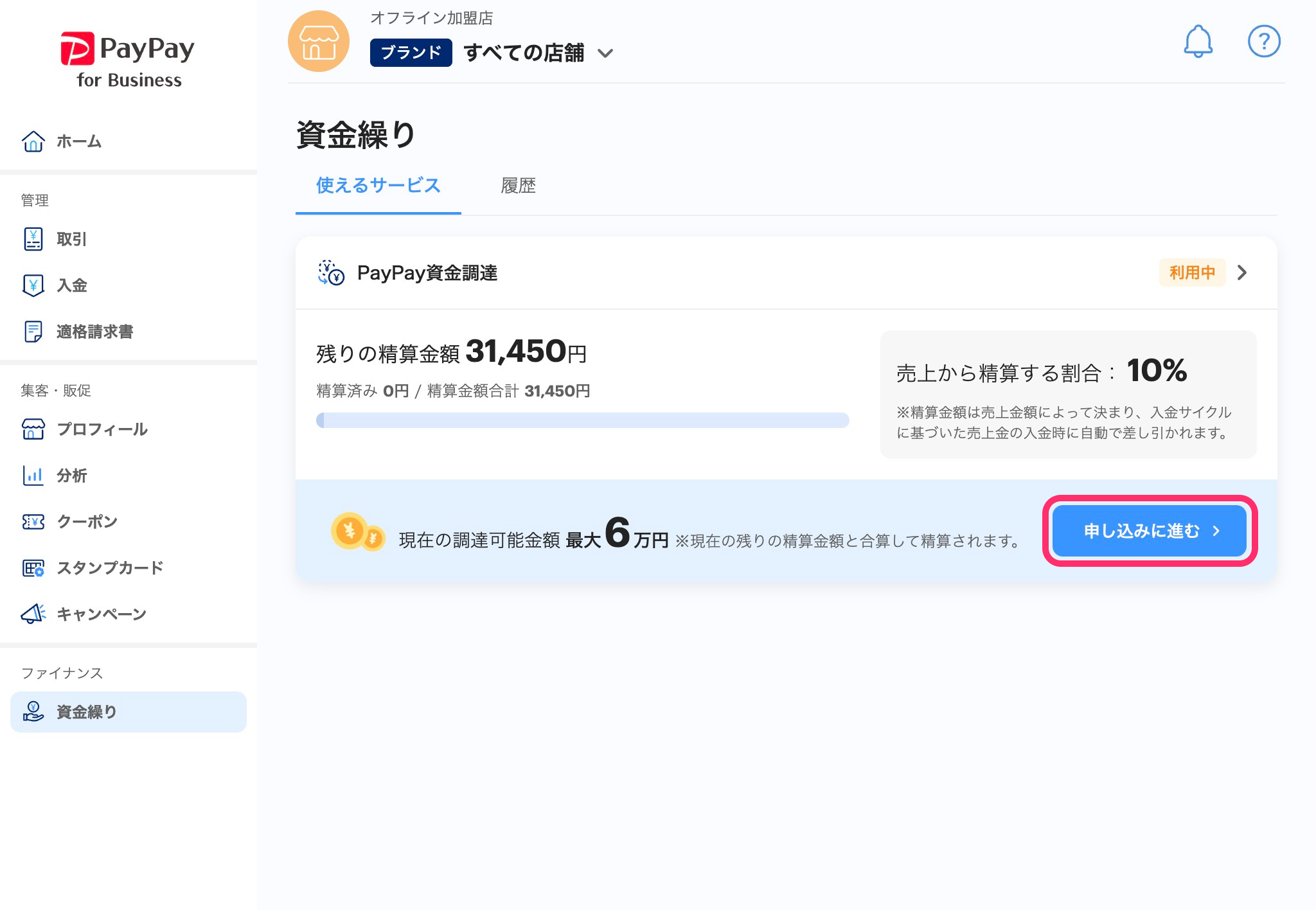
Task: Click the 売上から精算する割合 10% text
Action: (1042, 371)
